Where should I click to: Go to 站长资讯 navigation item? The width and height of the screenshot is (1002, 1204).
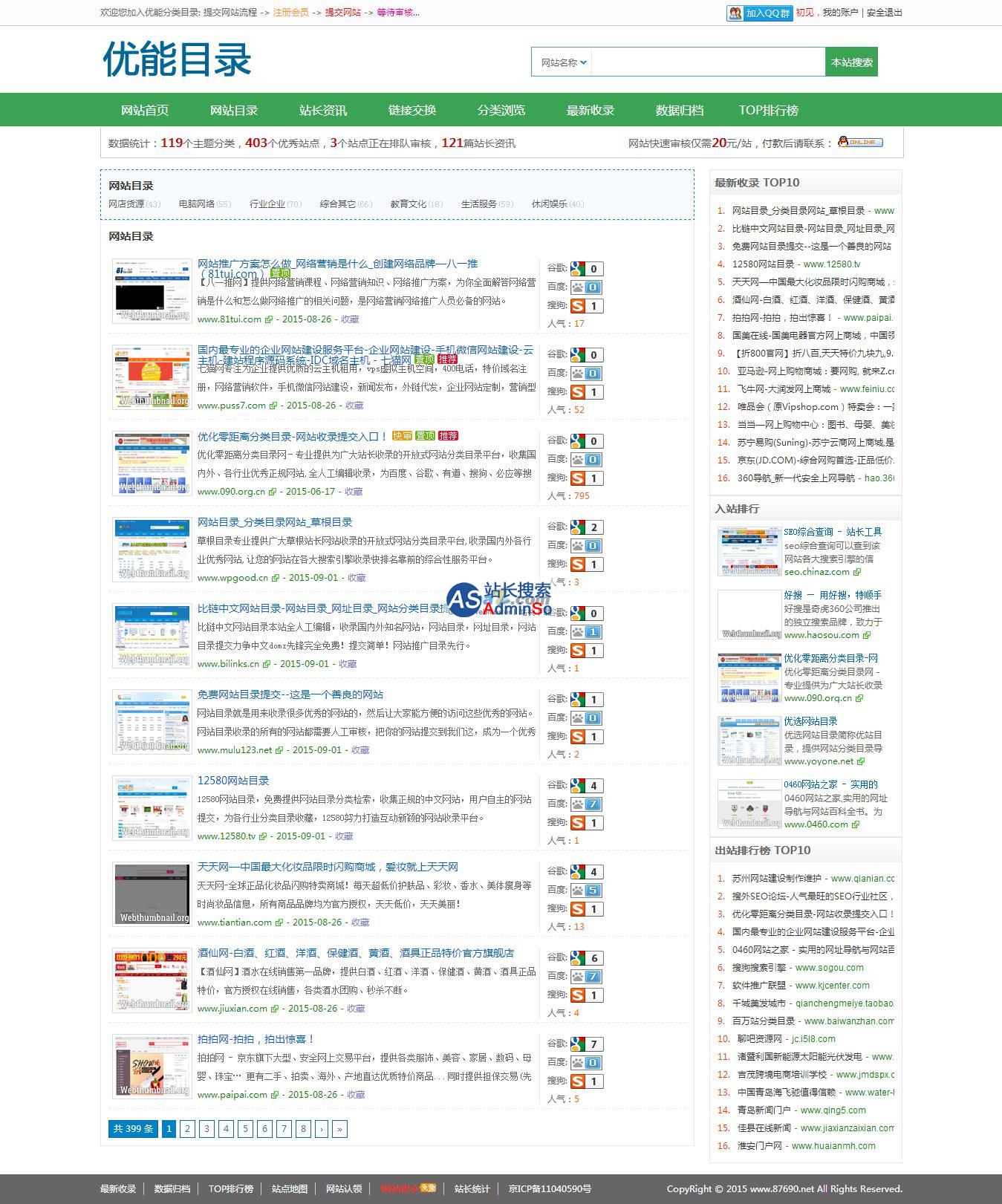click(x=323, y=110)
